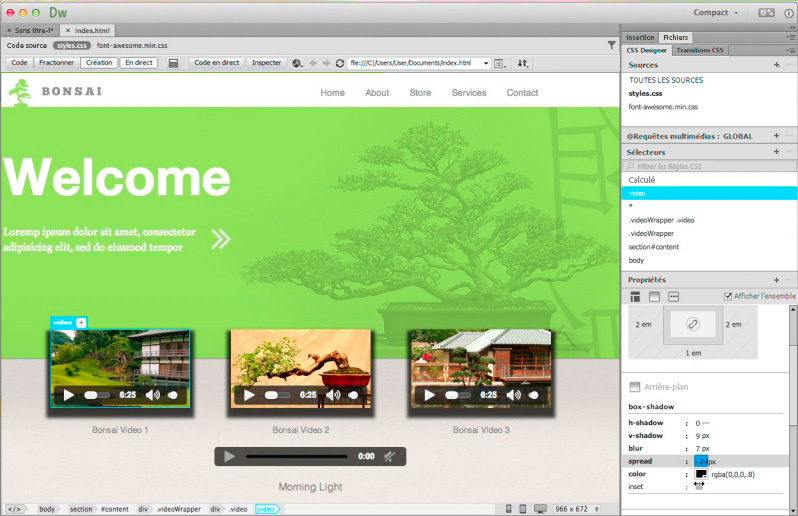Click the code tag selector icon in status bar

point(14,509)
